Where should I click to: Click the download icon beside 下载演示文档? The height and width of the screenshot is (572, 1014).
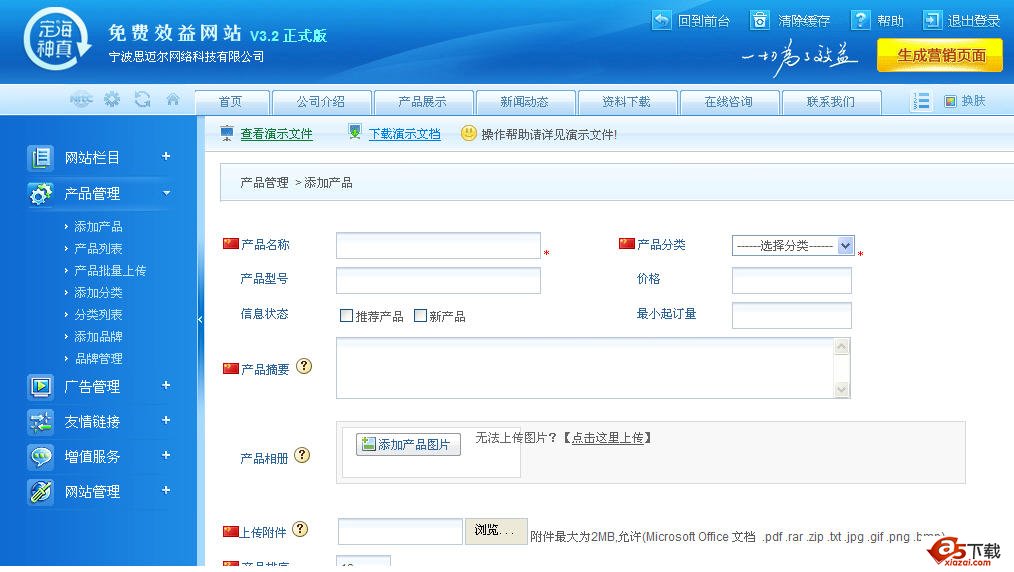click(354, 132)
